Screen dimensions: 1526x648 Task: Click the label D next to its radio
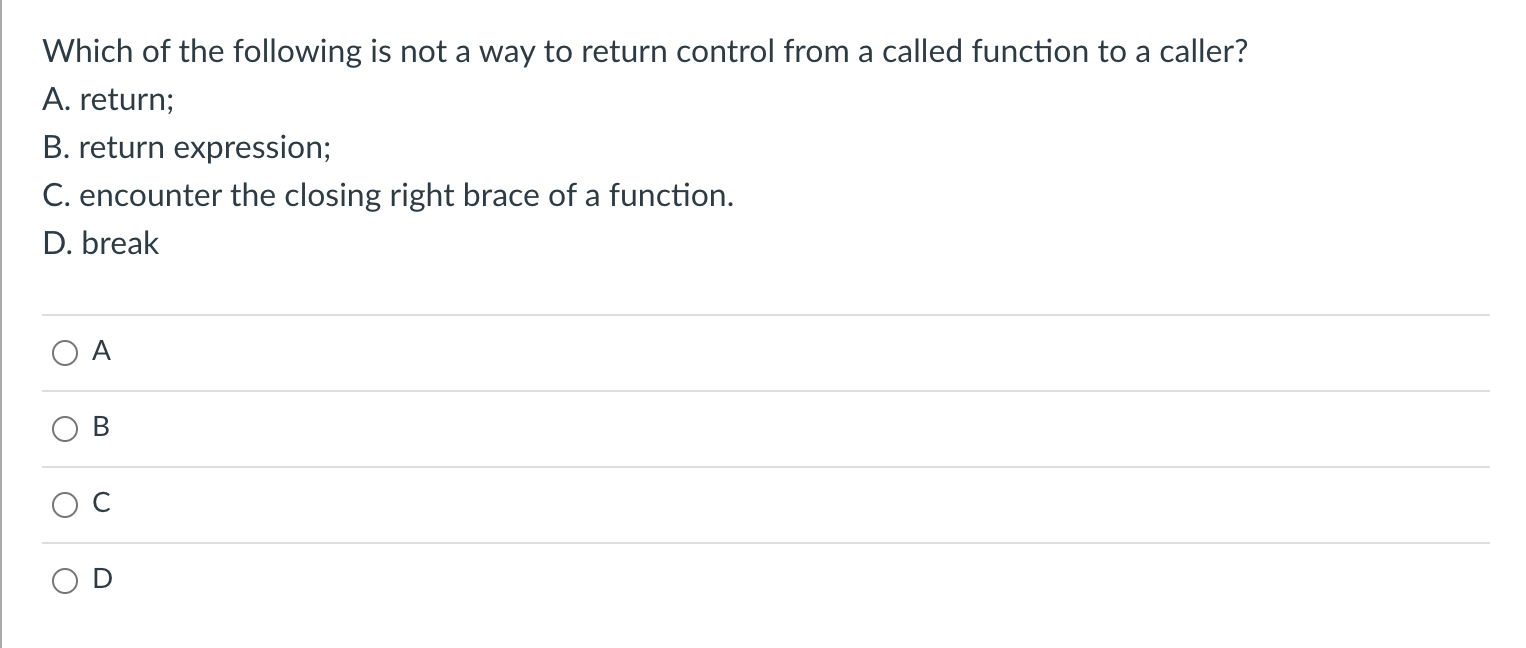click(101, 580)
